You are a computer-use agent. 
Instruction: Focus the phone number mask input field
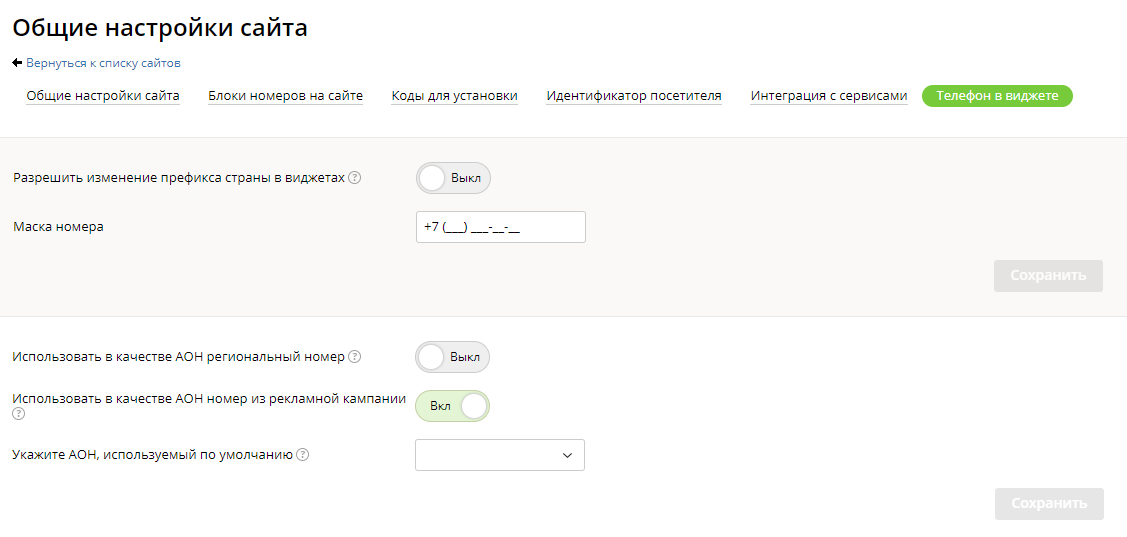coord(500,227)
